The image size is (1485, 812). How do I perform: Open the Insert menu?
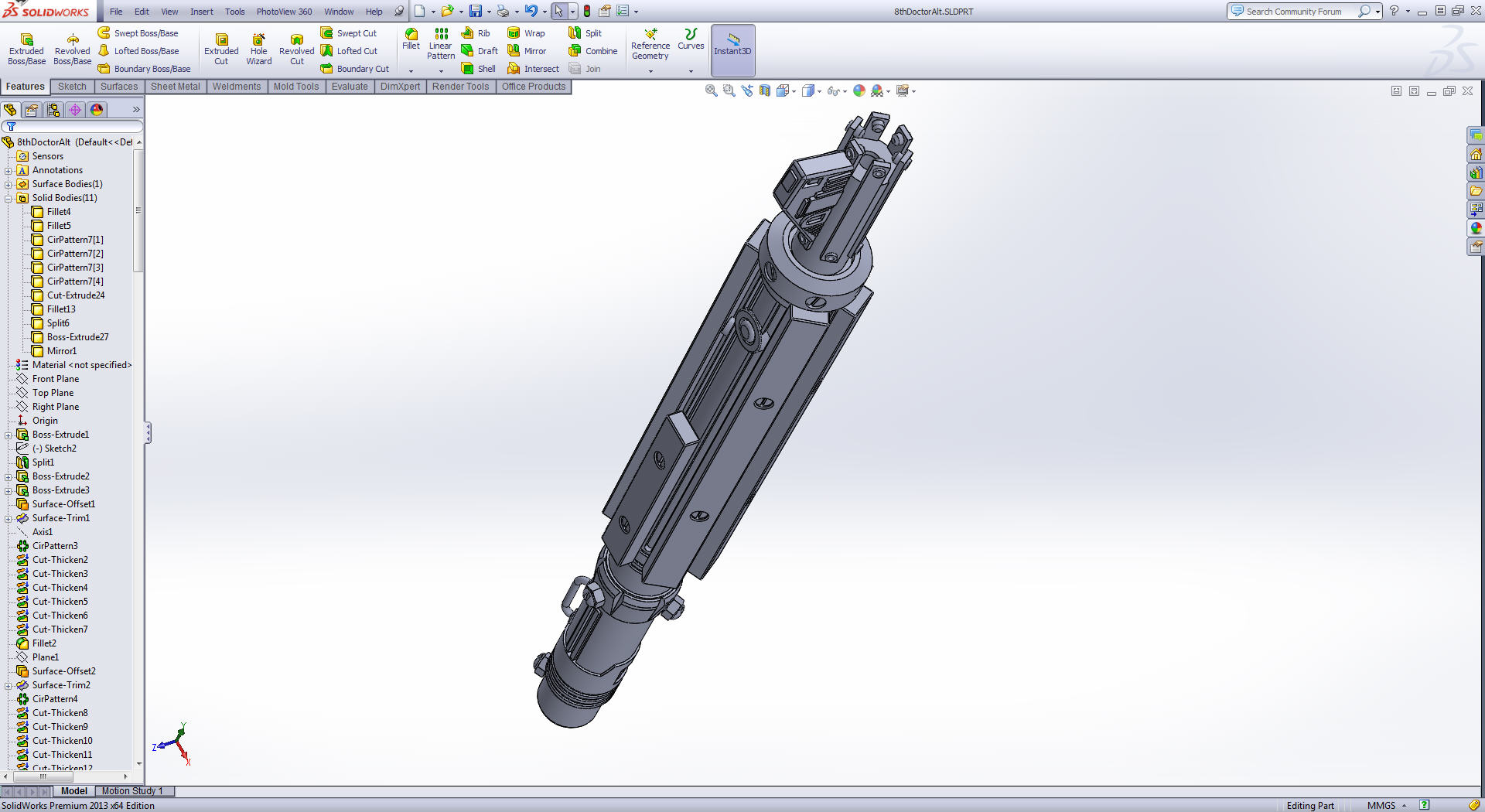(202, 12)
